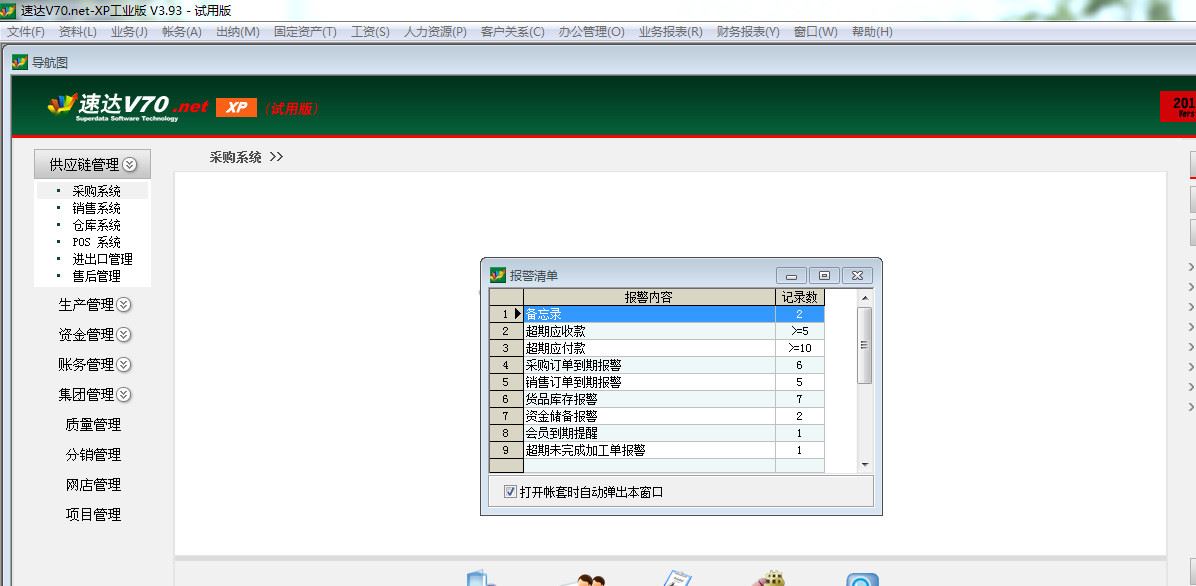Click row header number 5 in 报警清单
This screenshot has width=1196, height=586.
coord(506,382)
